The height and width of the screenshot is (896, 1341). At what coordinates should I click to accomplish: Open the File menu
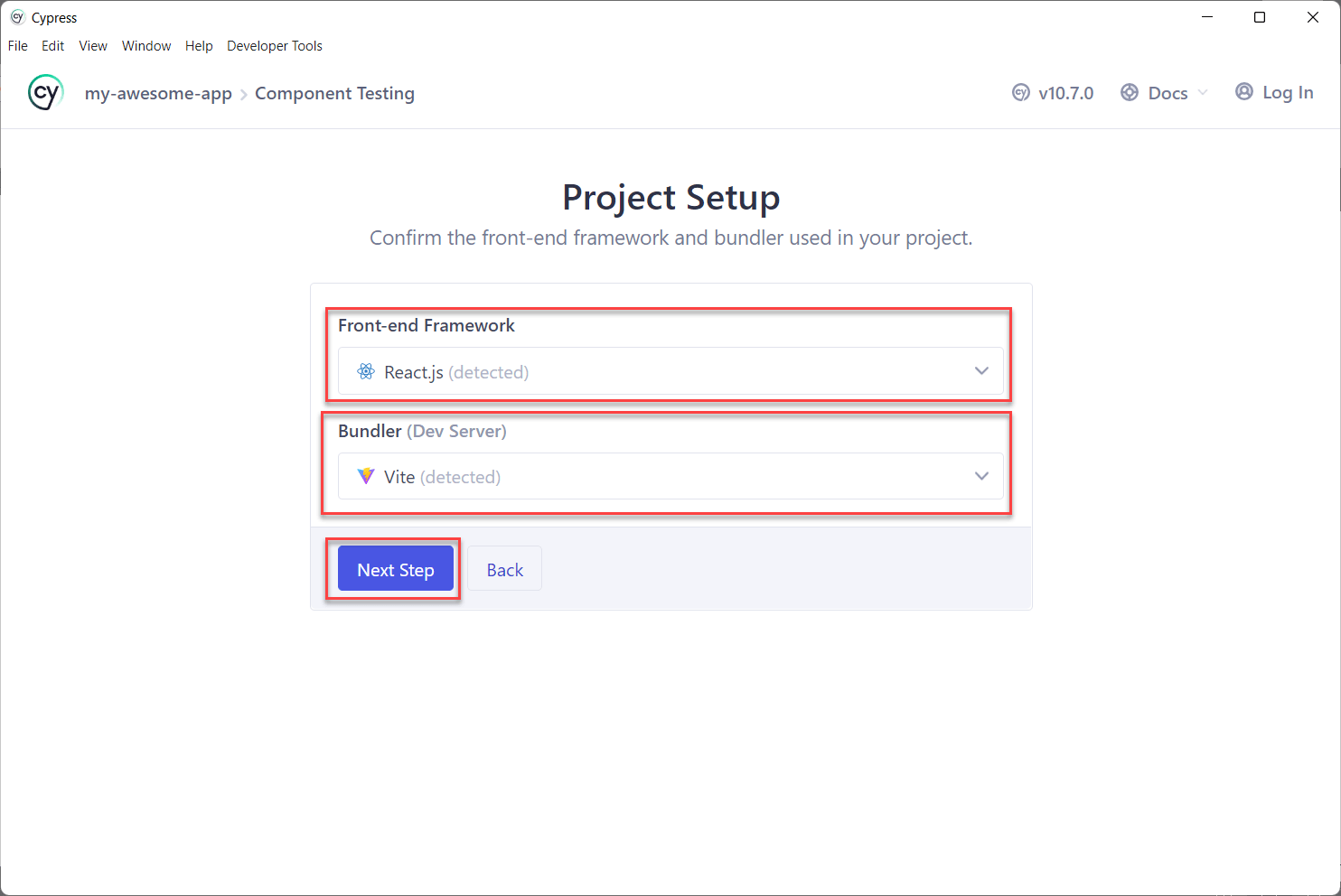pos(17,45)
